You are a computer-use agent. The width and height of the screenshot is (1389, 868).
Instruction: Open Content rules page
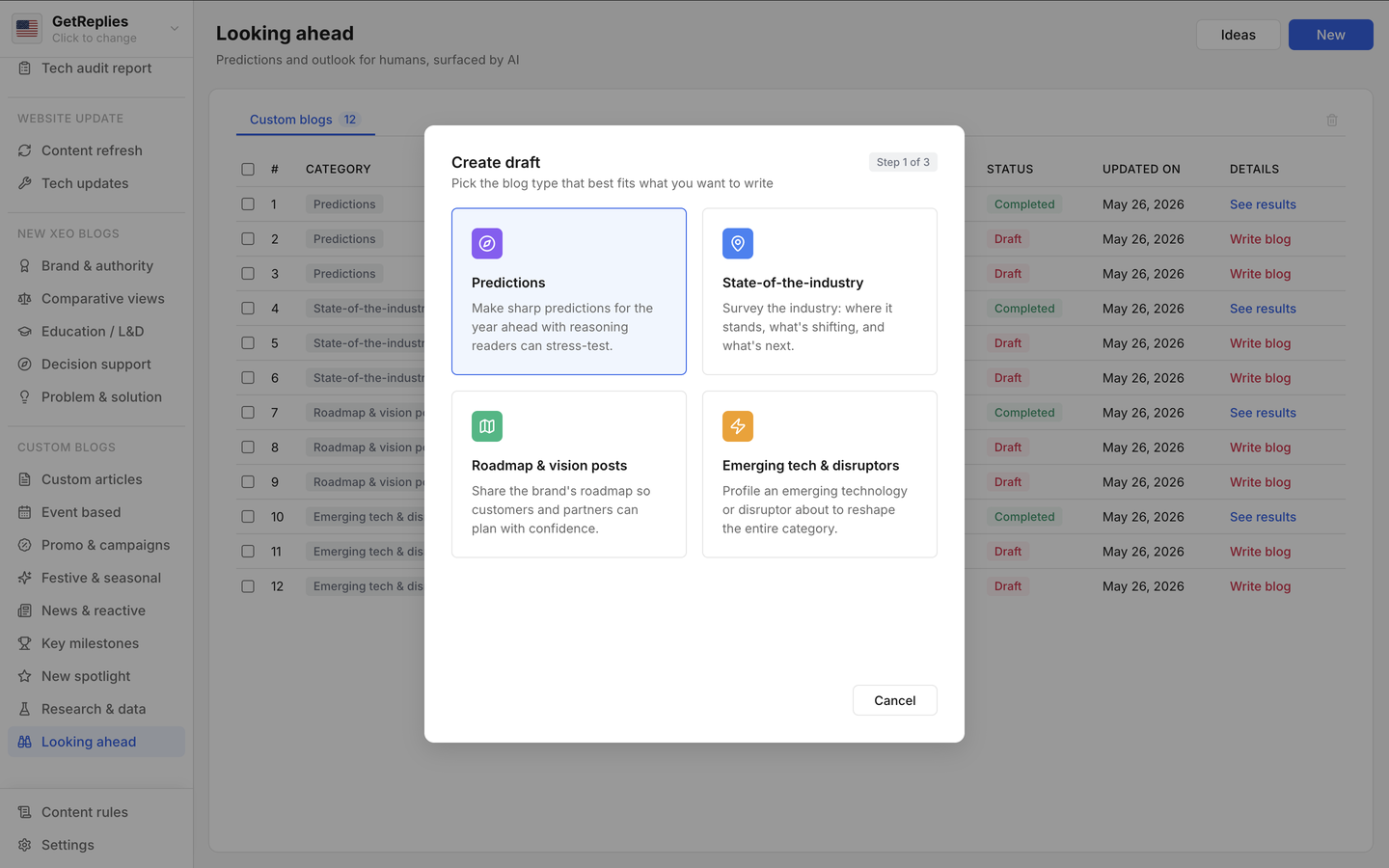[96, 812]
